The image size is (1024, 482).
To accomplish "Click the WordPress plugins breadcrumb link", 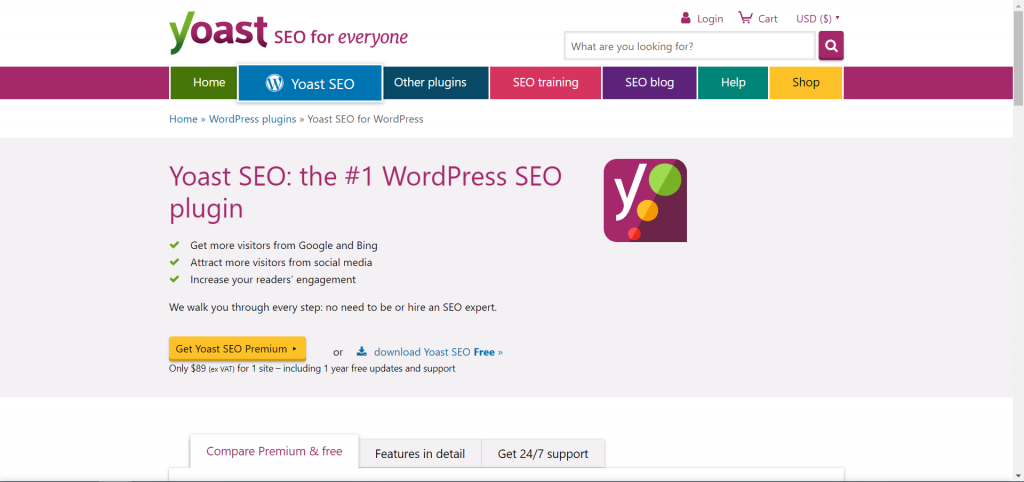I will point(252,119).
